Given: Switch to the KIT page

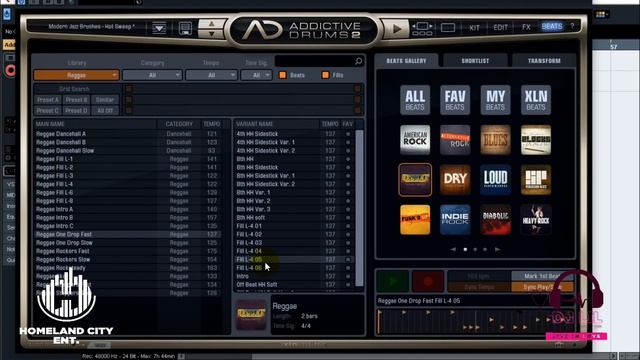Looking at the screenshot, I should pyautogui.click(x=474, y=28).
